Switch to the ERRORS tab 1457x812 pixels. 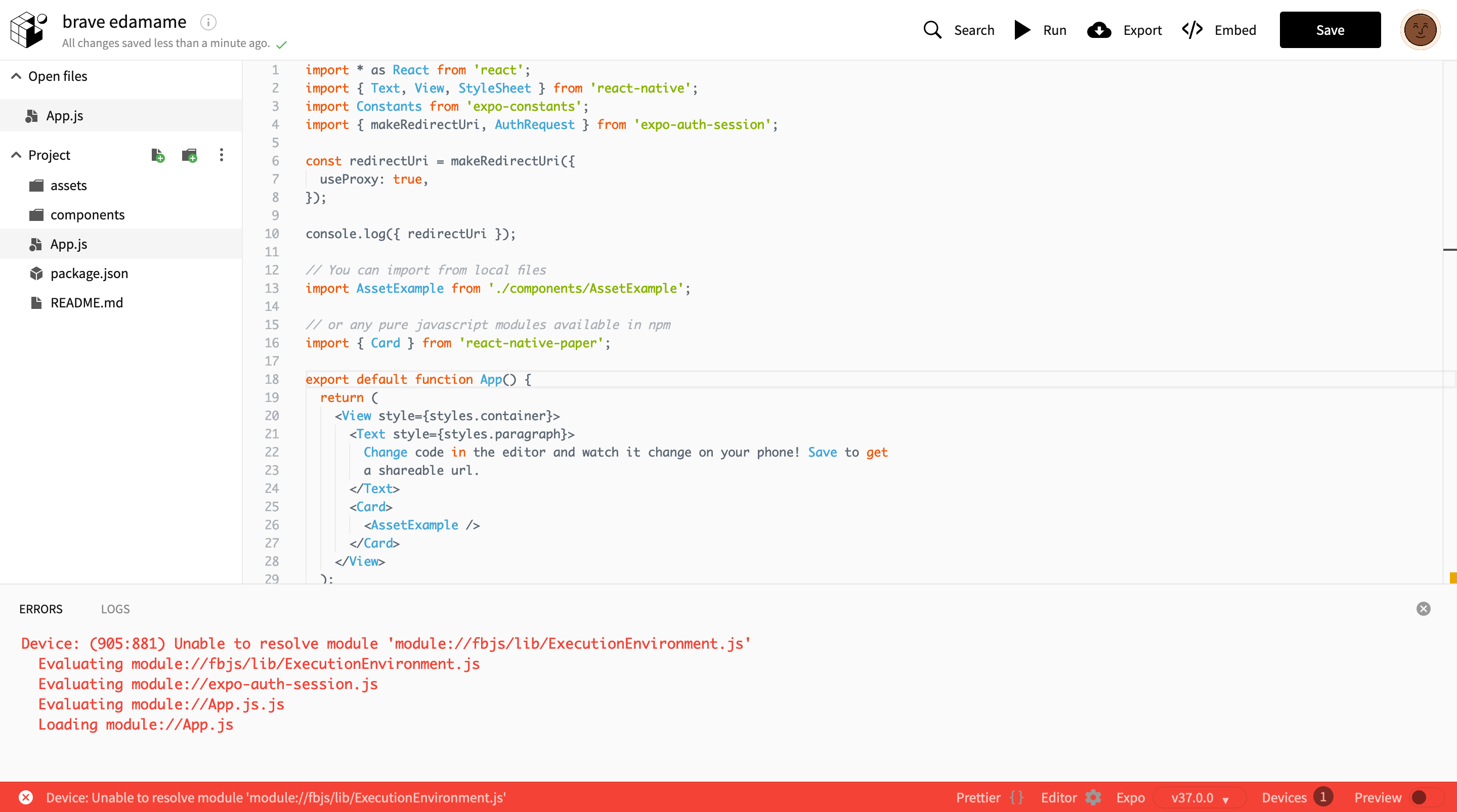(40, 609)
